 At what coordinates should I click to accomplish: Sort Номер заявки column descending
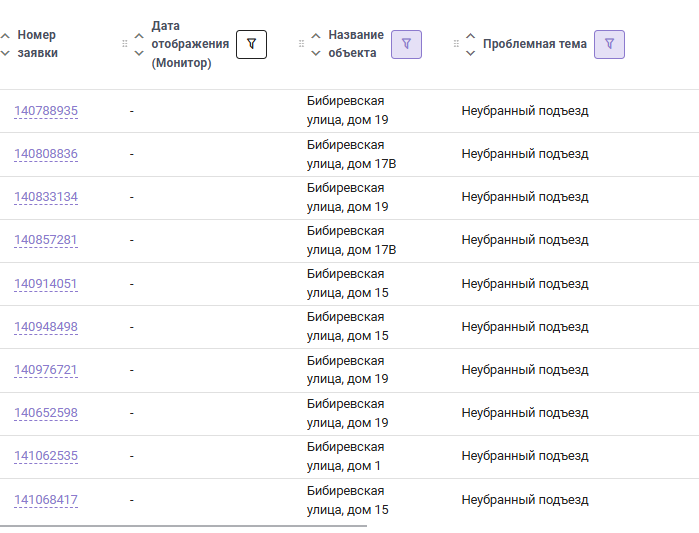pos(5,53)
